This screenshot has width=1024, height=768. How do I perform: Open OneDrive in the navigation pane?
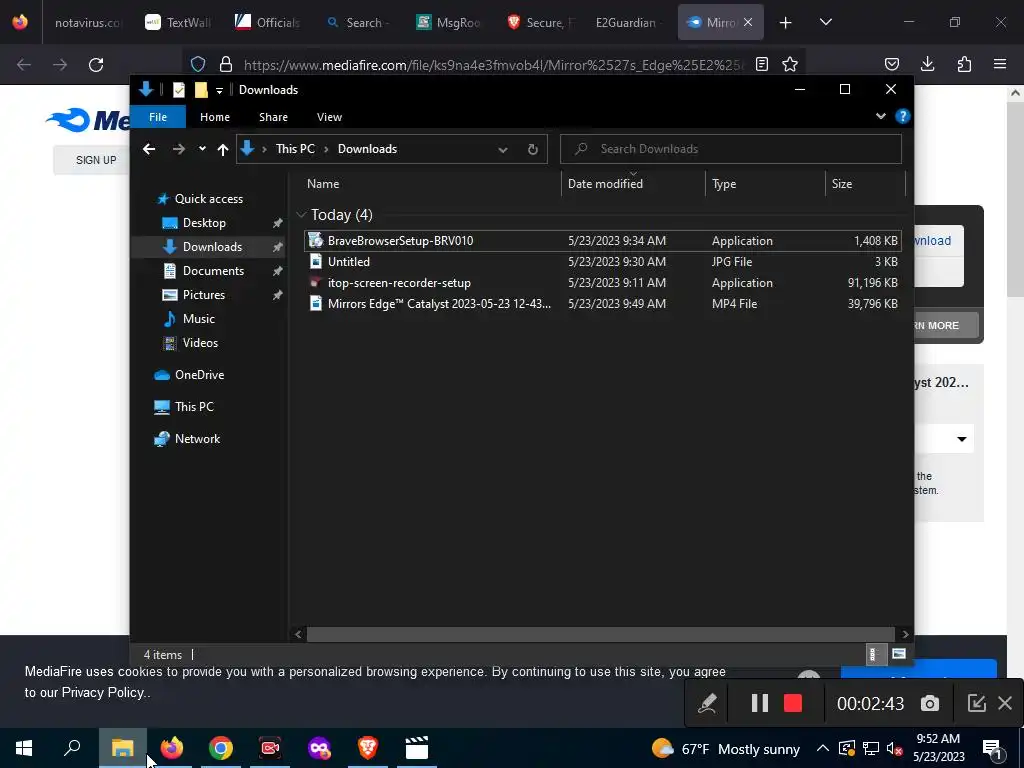click(199, 375)
